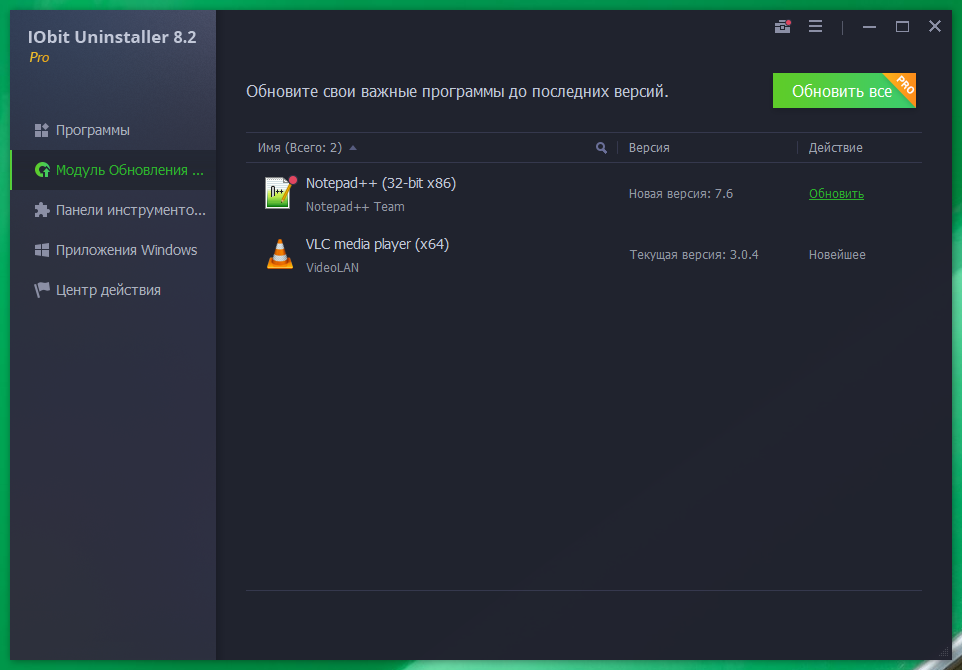Click Обновить link for Notepad++
The height and width of the screenshot is (670, 962).
coord(836,194)
